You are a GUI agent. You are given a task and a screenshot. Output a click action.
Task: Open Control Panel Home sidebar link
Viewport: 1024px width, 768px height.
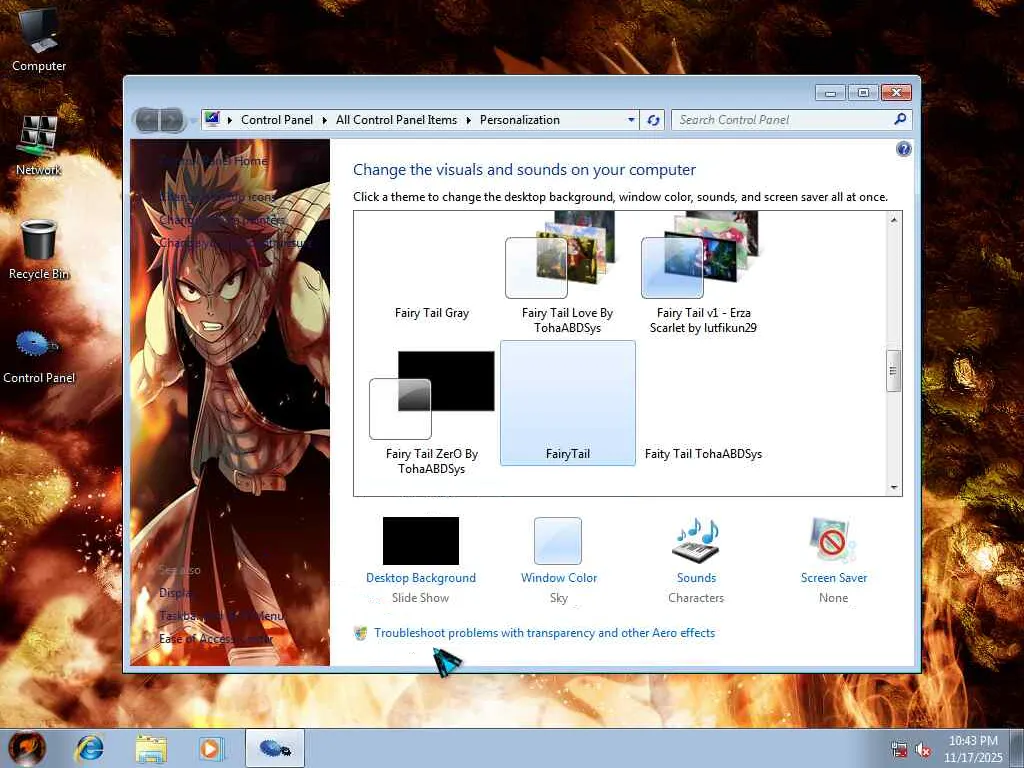point(214,161)
